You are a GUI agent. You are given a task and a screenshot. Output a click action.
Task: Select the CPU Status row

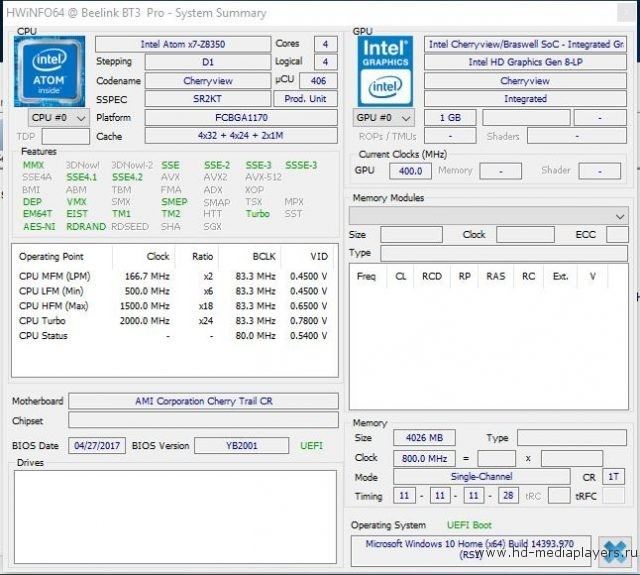173,335
